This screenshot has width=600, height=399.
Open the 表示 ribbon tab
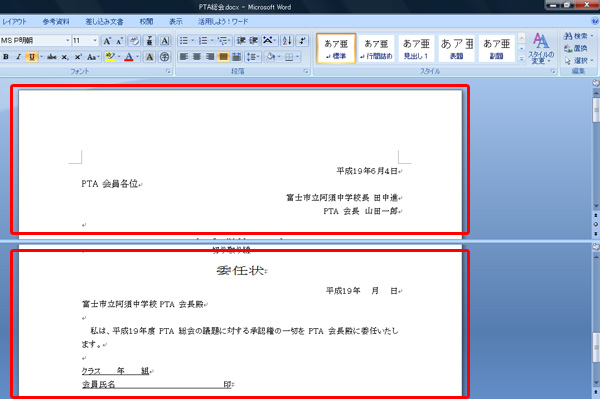176,22
